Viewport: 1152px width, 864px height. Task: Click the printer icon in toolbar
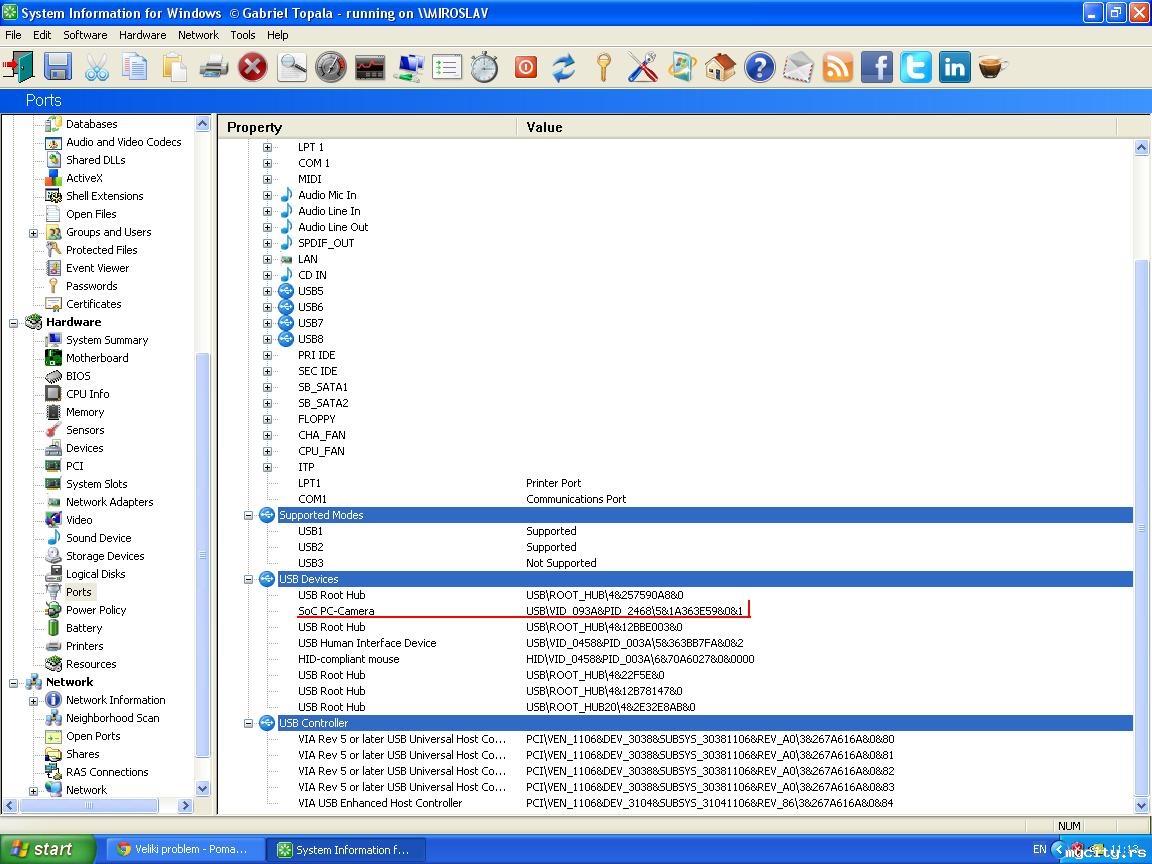pos(214,67)
